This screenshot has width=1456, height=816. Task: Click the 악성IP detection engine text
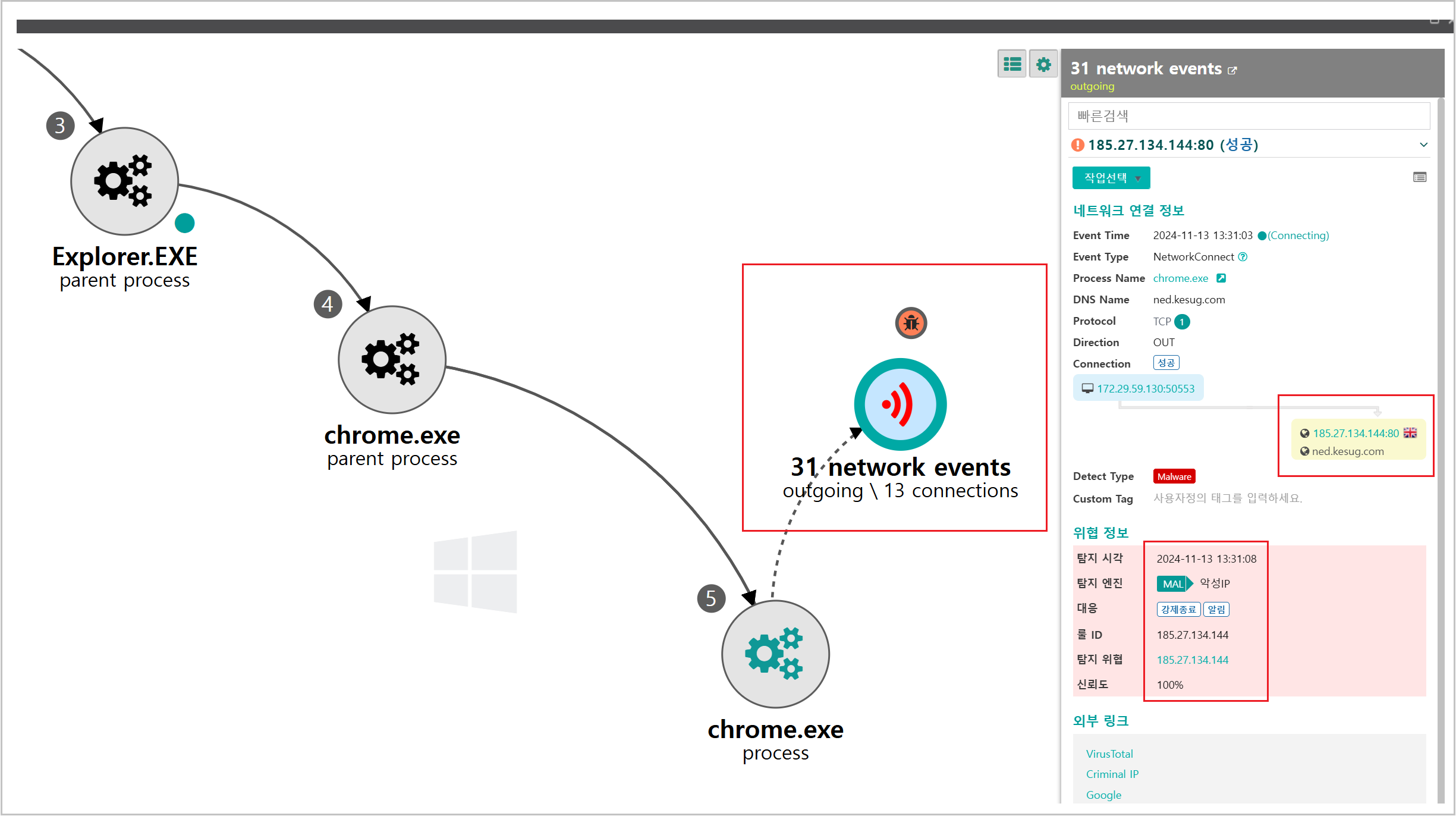[x=1215, y=583]
